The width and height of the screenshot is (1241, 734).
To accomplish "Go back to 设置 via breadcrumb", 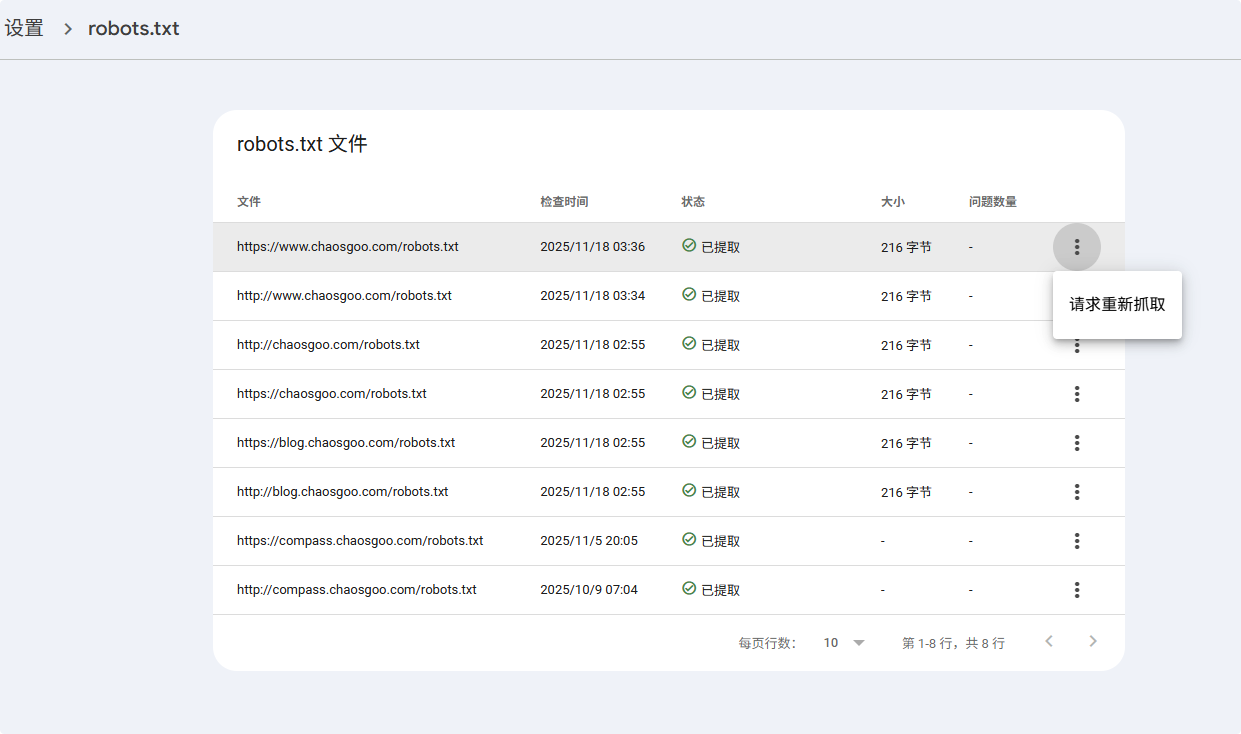I will point(24,29).
